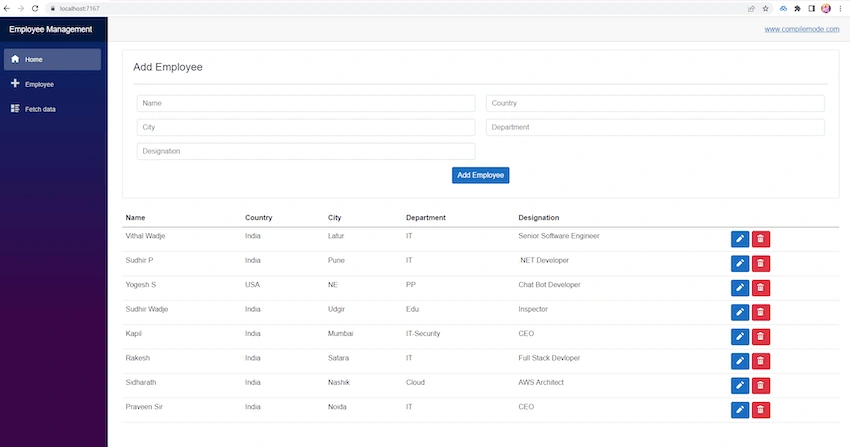The width and height of the screenshot is (850, 447).
Task: Select the Vithal Wadje name cell
Action: (x=145, y=236)
